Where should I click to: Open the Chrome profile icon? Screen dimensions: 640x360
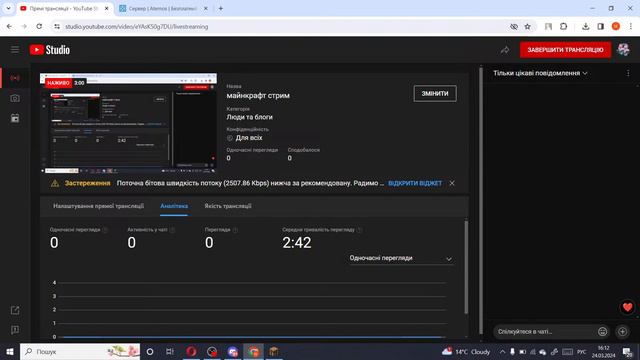pos(616,27)
